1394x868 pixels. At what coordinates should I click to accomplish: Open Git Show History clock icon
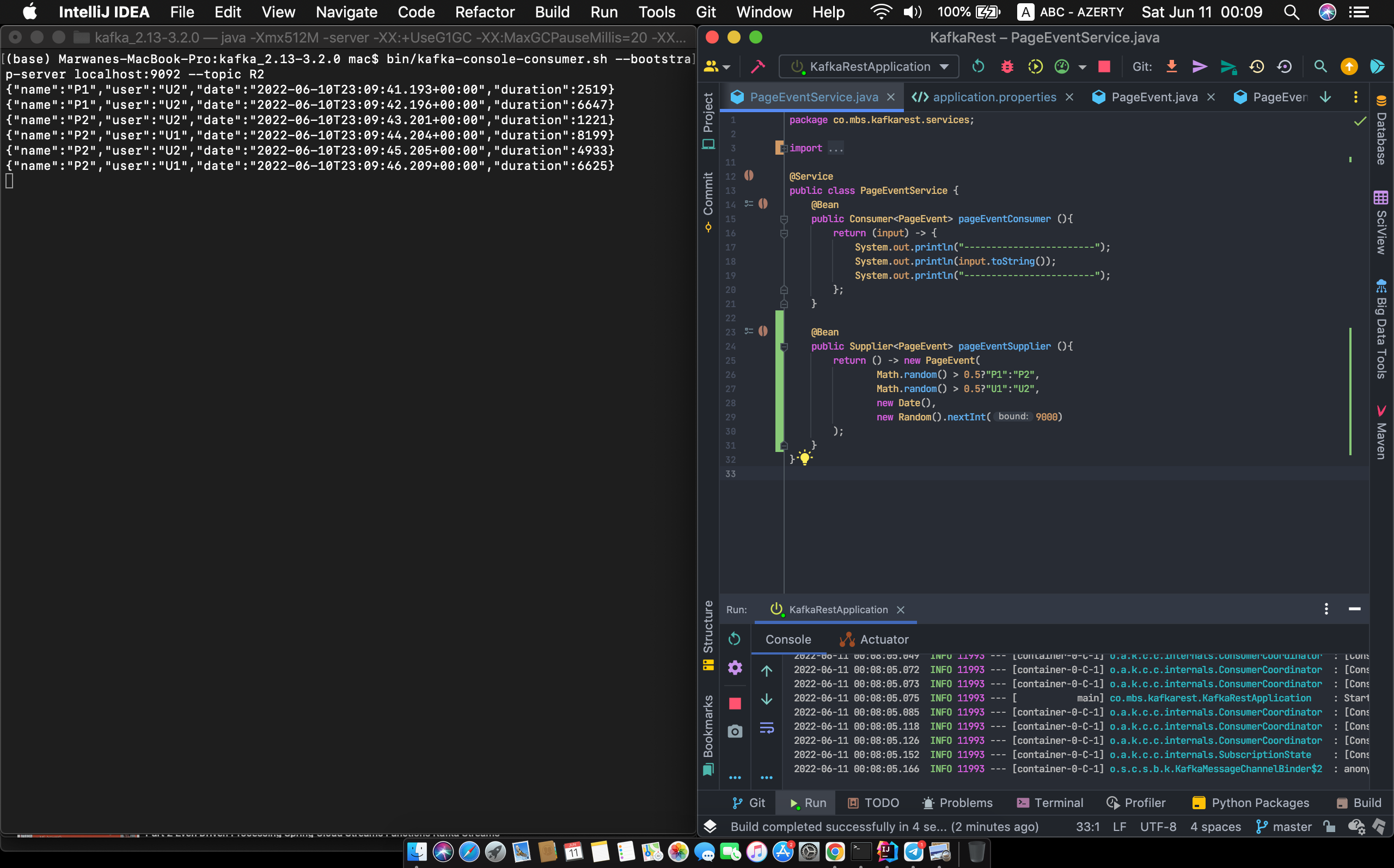pos(1256,66)
